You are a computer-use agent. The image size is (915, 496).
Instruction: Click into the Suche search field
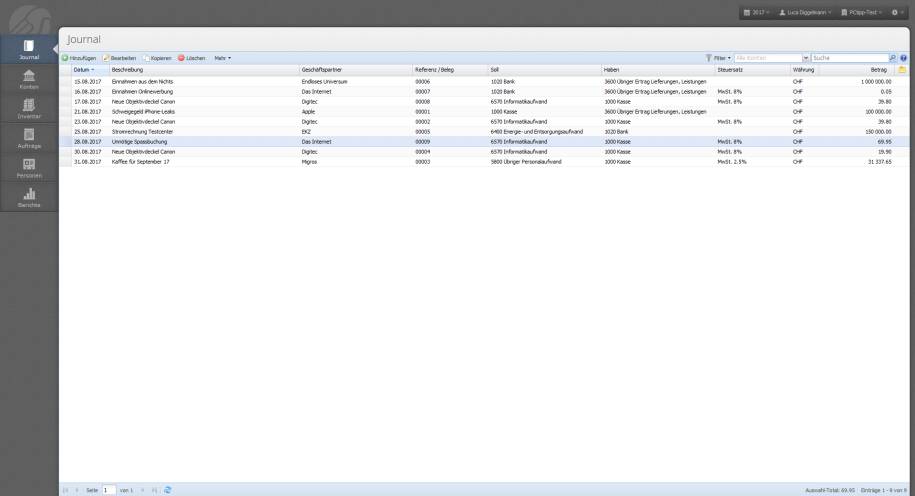point(850,58)
